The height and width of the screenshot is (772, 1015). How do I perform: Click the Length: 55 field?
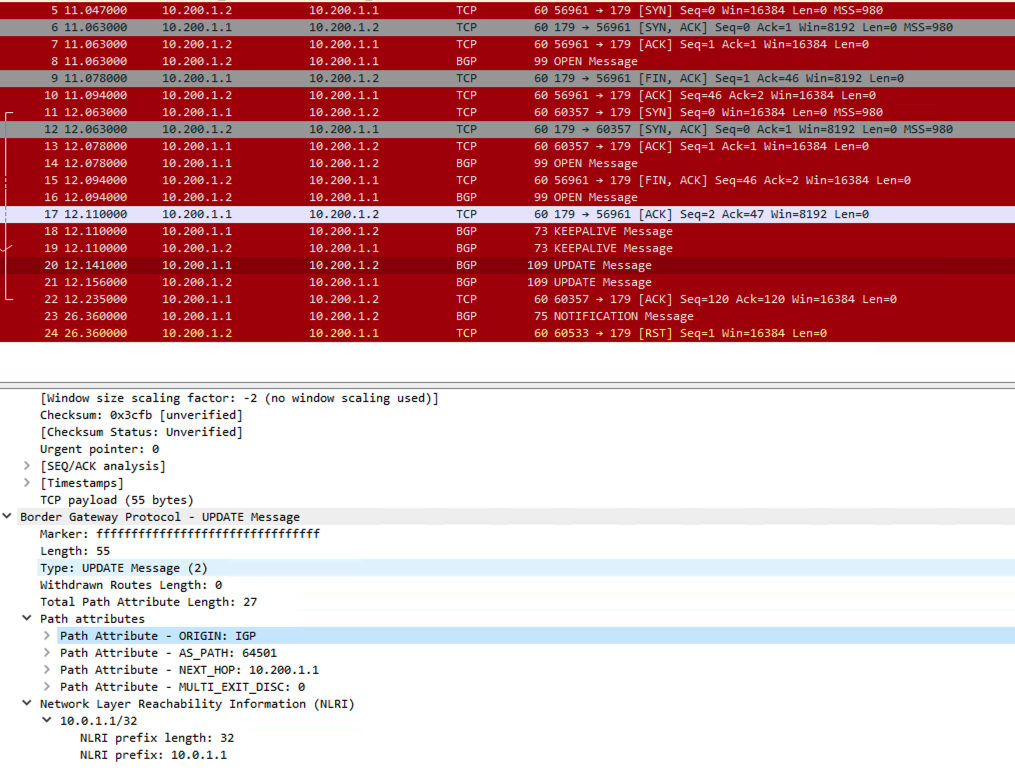[75, 551]
